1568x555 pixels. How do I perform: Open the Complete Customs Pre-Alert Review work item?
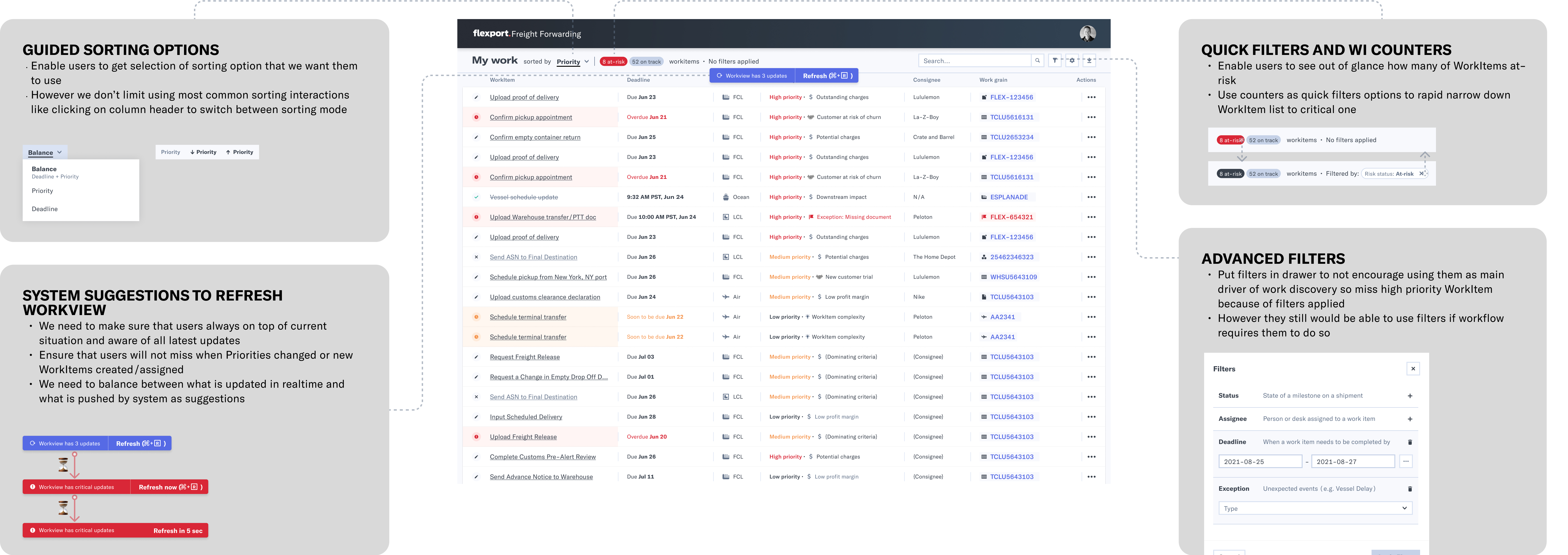(x=542, y=457)
